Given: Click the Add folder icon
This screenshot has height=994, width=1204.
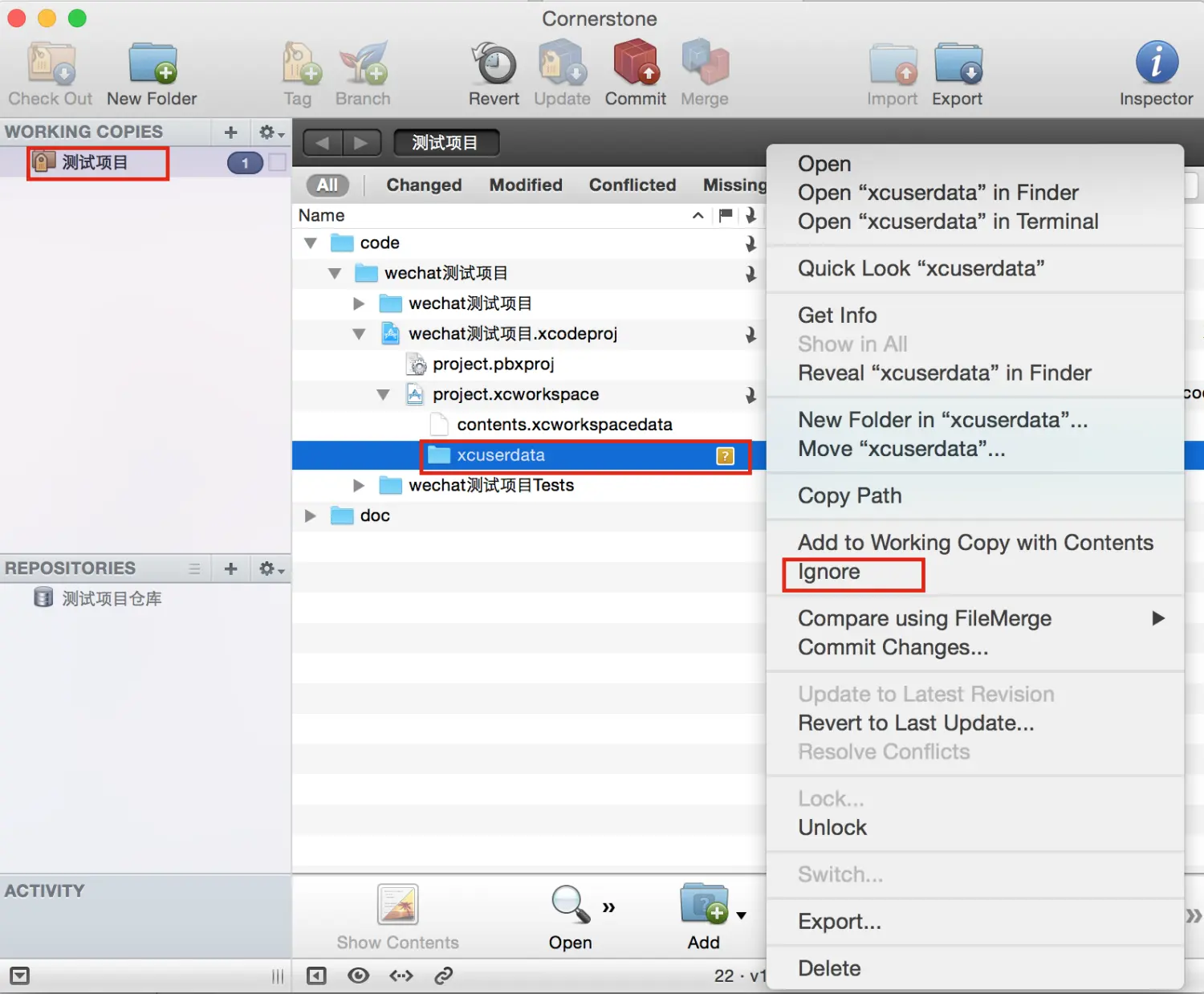Looking at the screenshot, I should pyautogui.click(x=704, y=903).
